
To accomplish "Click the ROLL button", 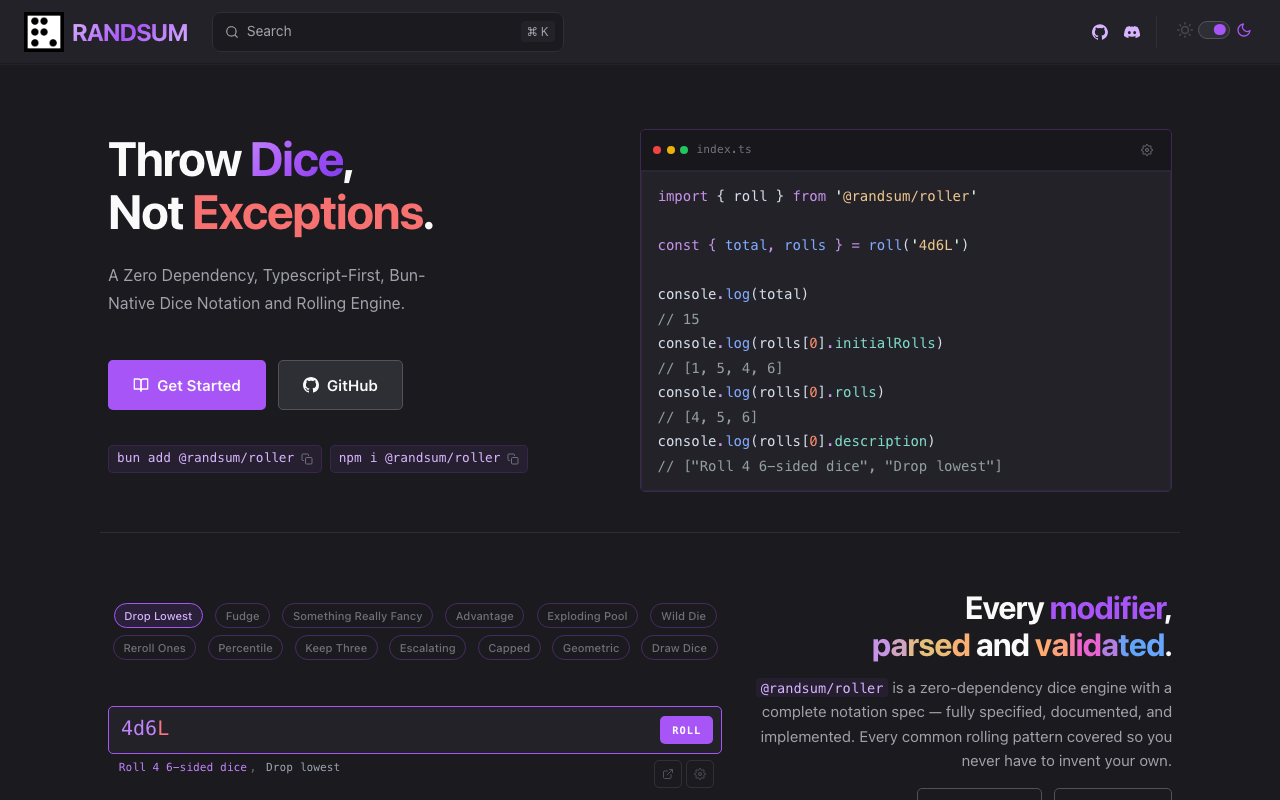I will (x=686, y=730).
